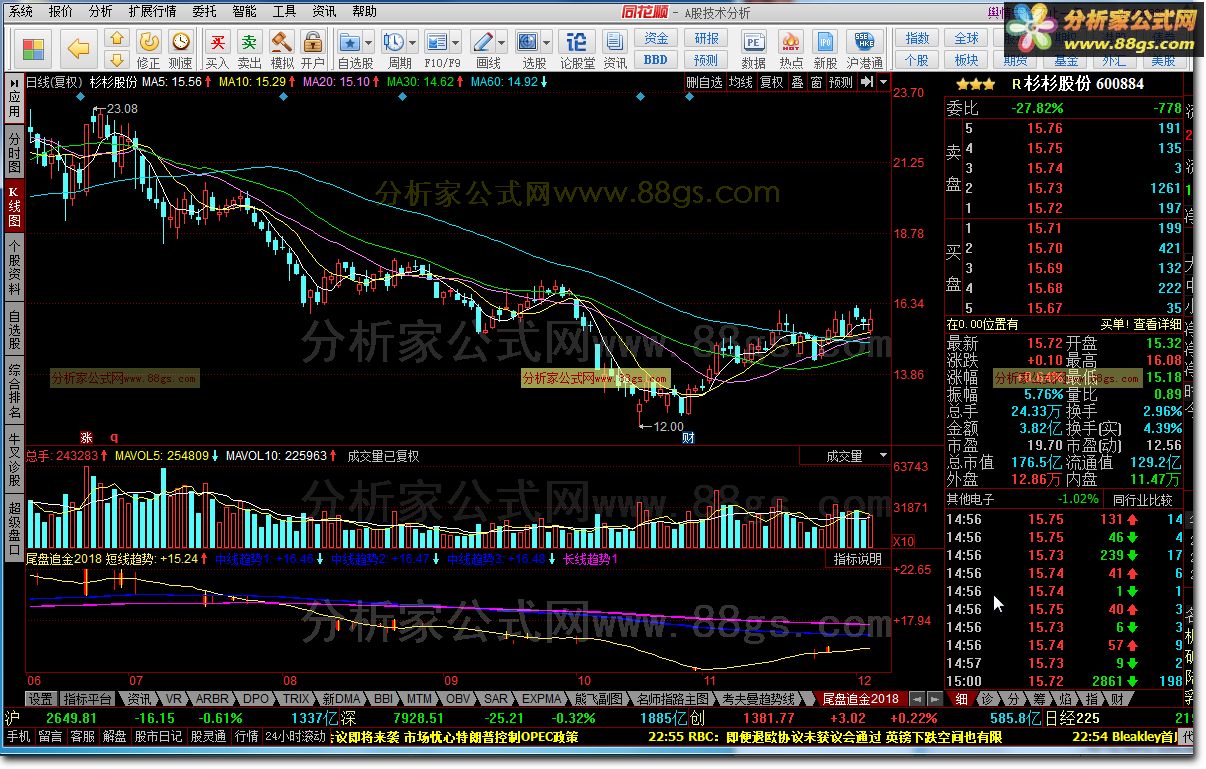Click the down arrow toolbar icon
This screenshot has height=769, width=1206.
pyautogui.click(x=117, y=59)
